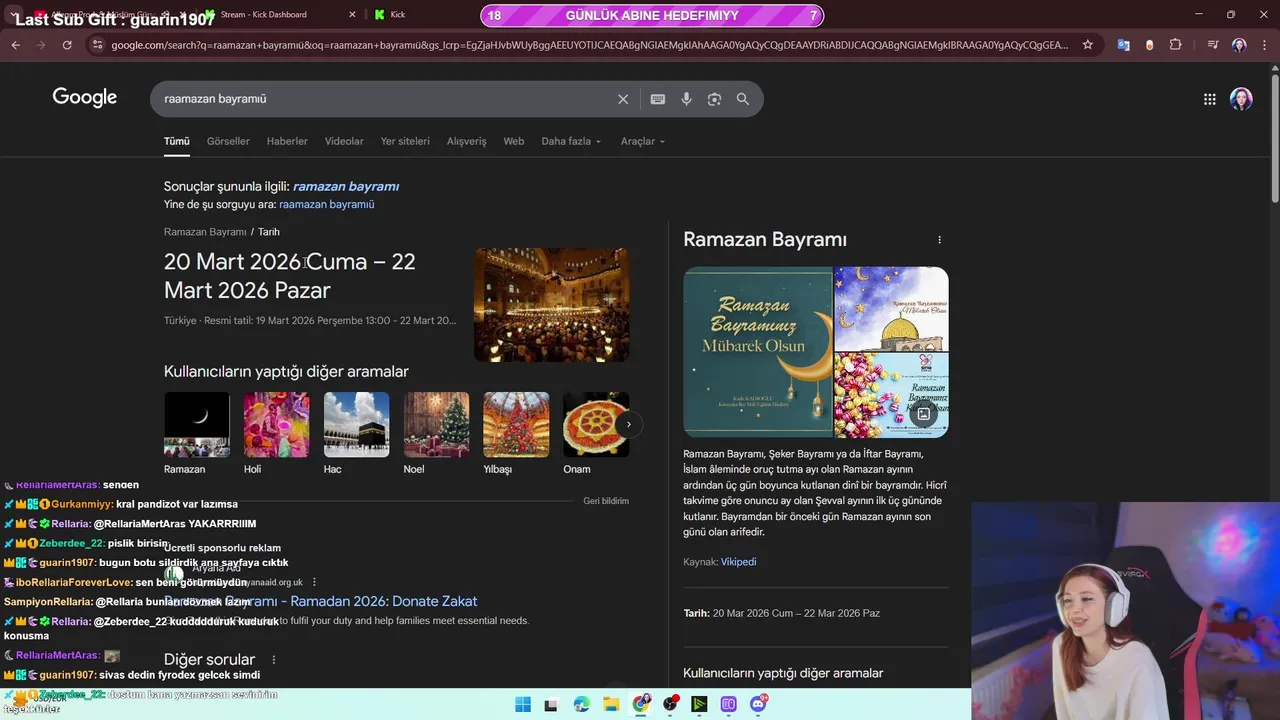Open the Ramazan Bayramınız Mübarek Olsun image
Screen dimensions: 1280x720
(x=758, y=352)
